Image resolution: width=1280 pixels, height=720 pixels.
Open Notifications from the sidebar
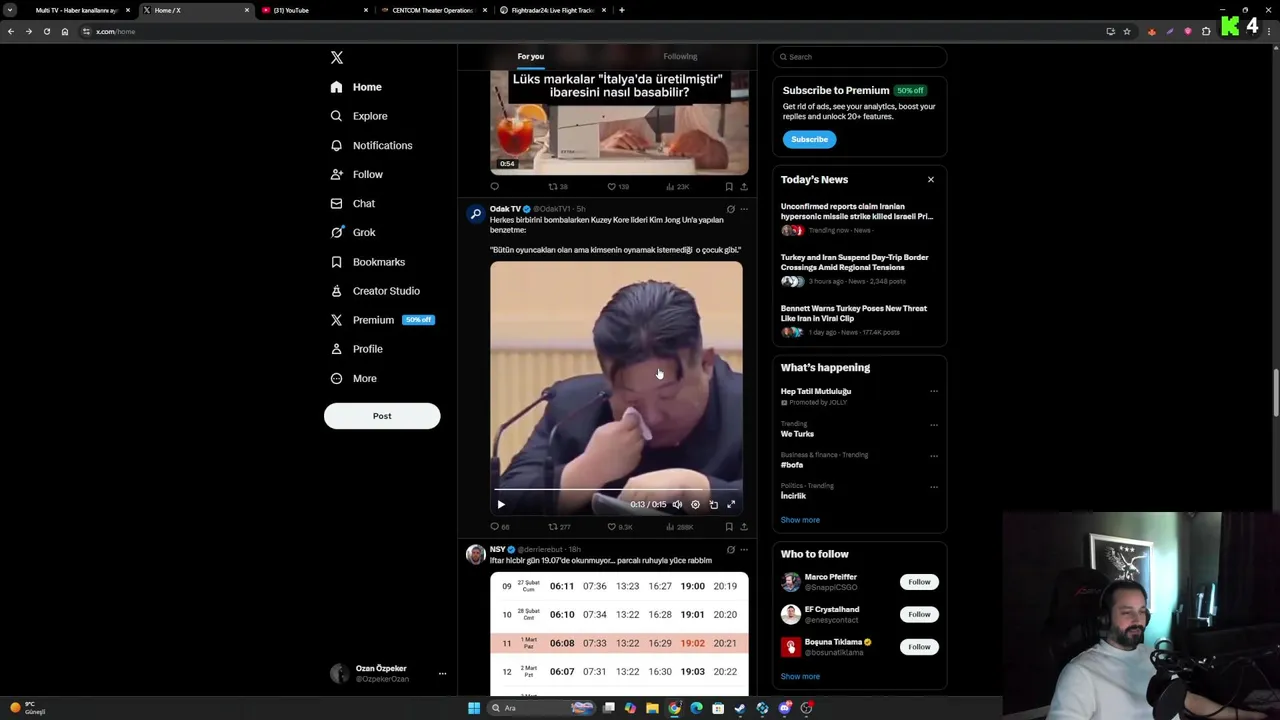pyautogui.click(x=371, y=145)
